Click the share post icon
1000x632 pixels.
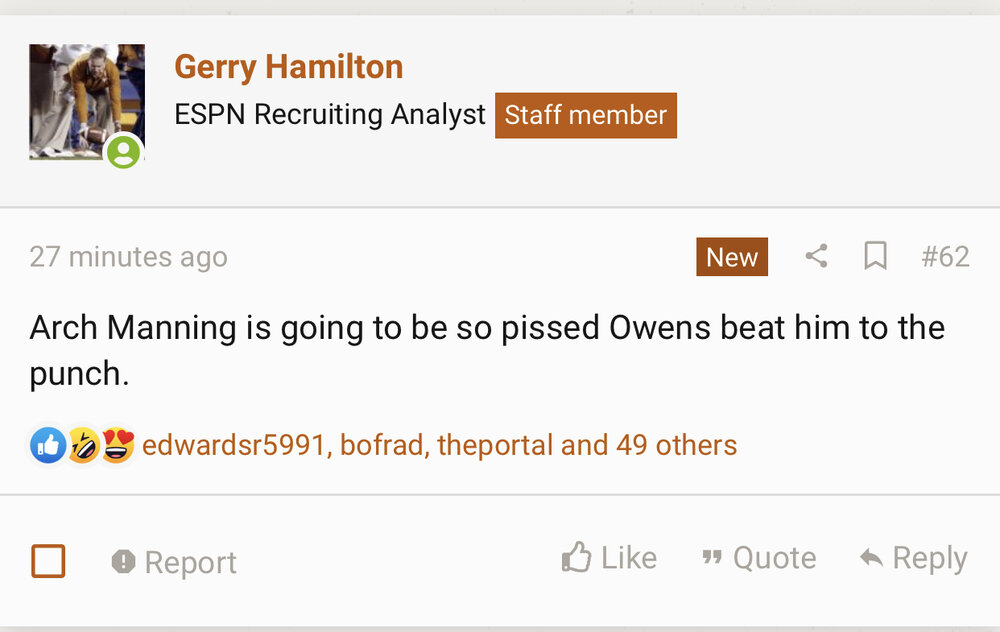[816, 257]
